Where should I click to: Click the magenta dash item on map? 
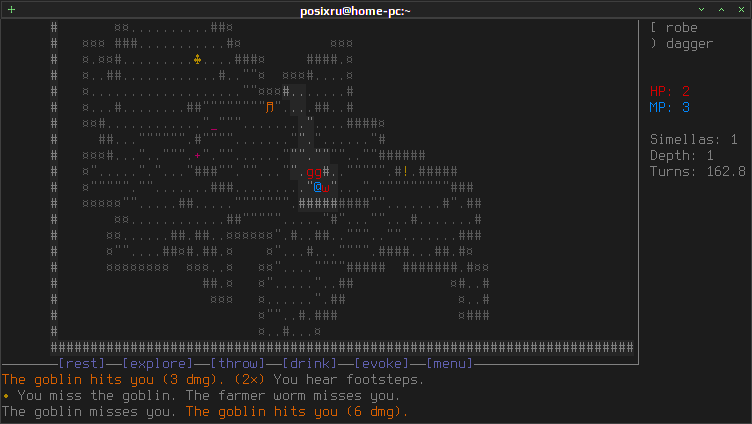coord(213,129)
